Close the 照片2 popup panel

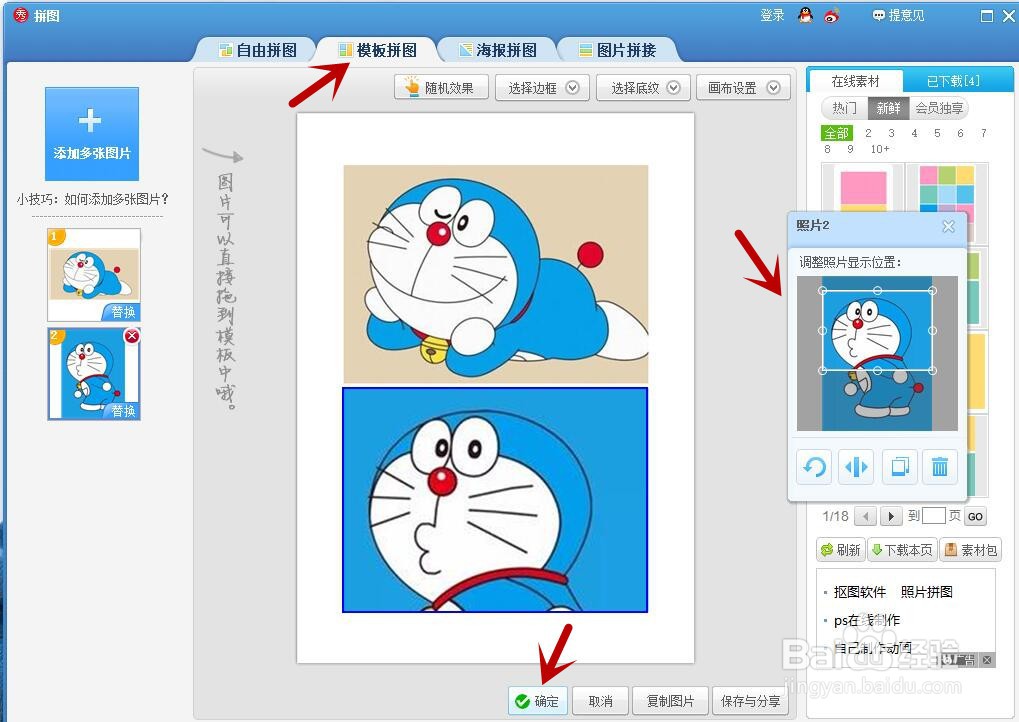coord(948,226)
